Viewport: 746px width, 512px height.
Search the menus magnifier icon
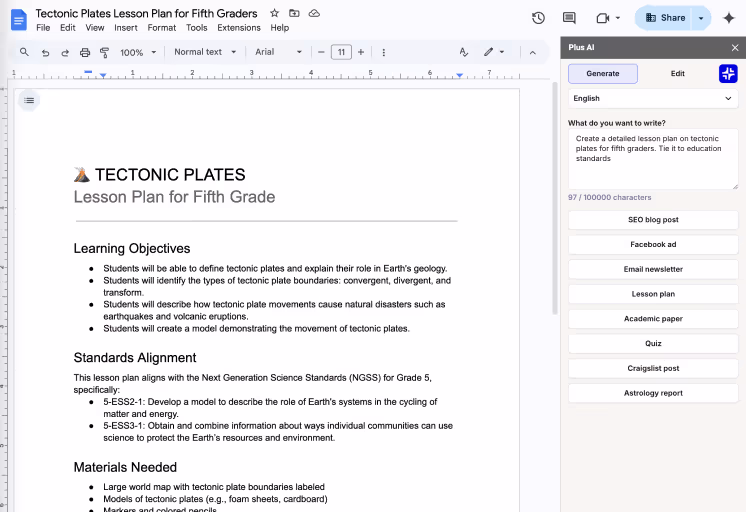coord(24,52)
